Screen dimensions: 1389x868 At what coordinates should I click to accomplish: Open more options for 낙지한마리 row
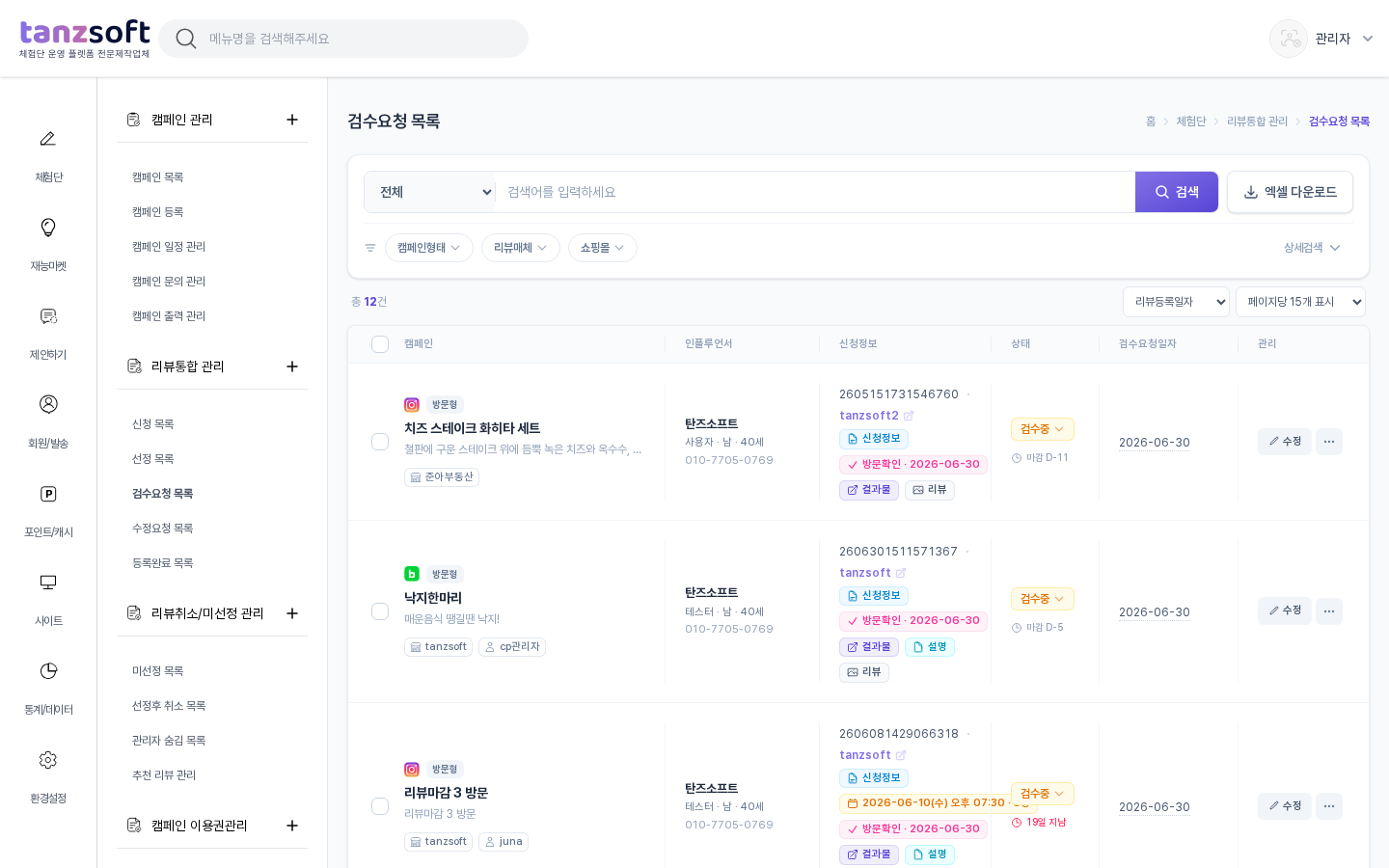[1329, 611]
